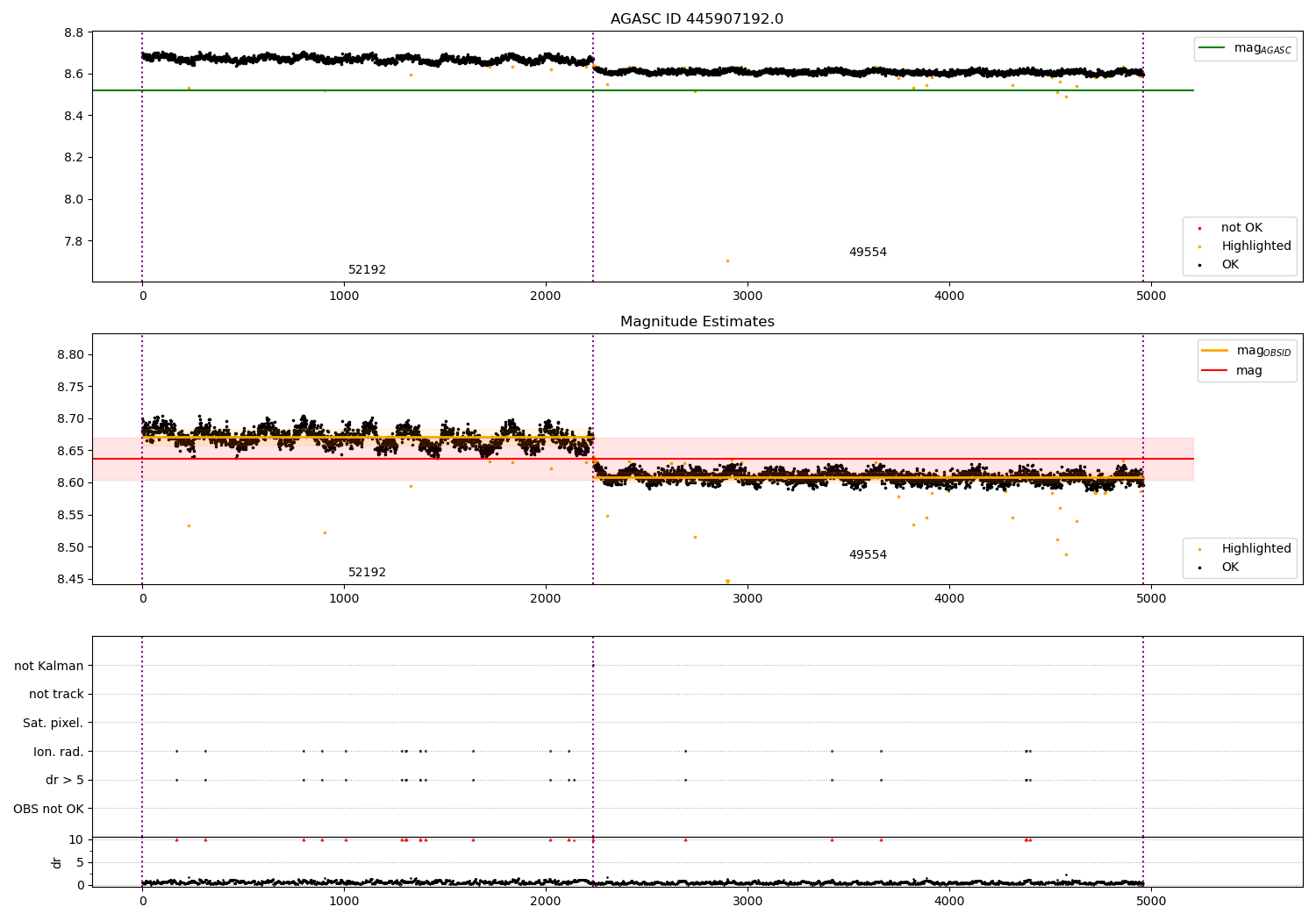Click the 'not OK' legend label text

pyautogui.click(x=1241, y=228)
